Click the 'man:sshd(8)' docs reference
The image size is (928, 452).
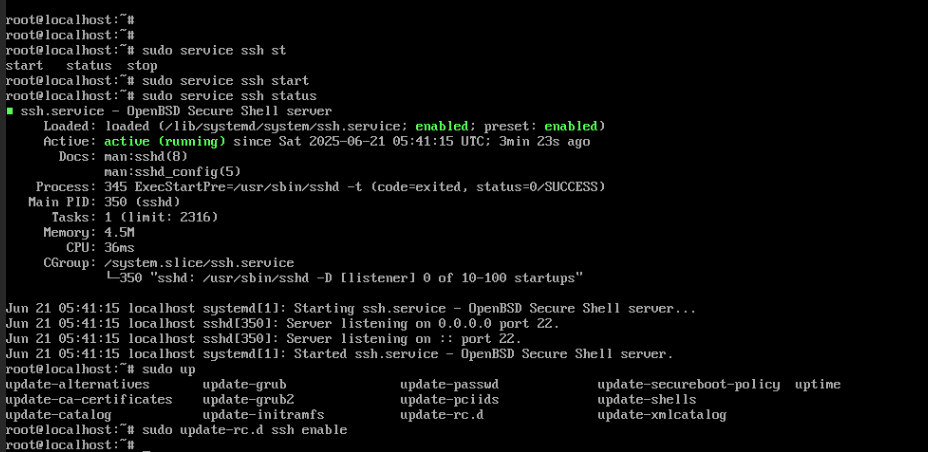(146, 156)
